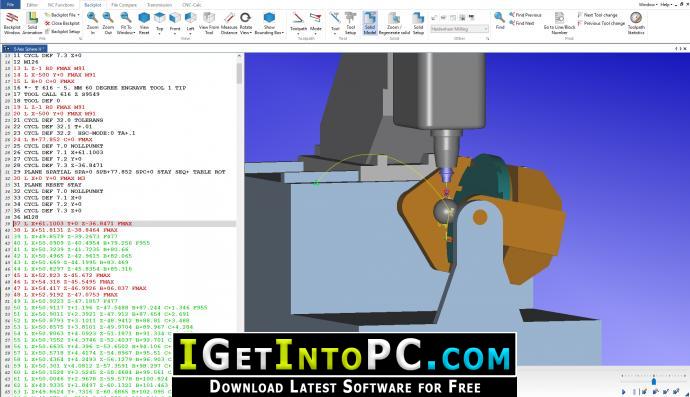
Task: Click the Zoom Out magnifier
Action: (108, 23)
